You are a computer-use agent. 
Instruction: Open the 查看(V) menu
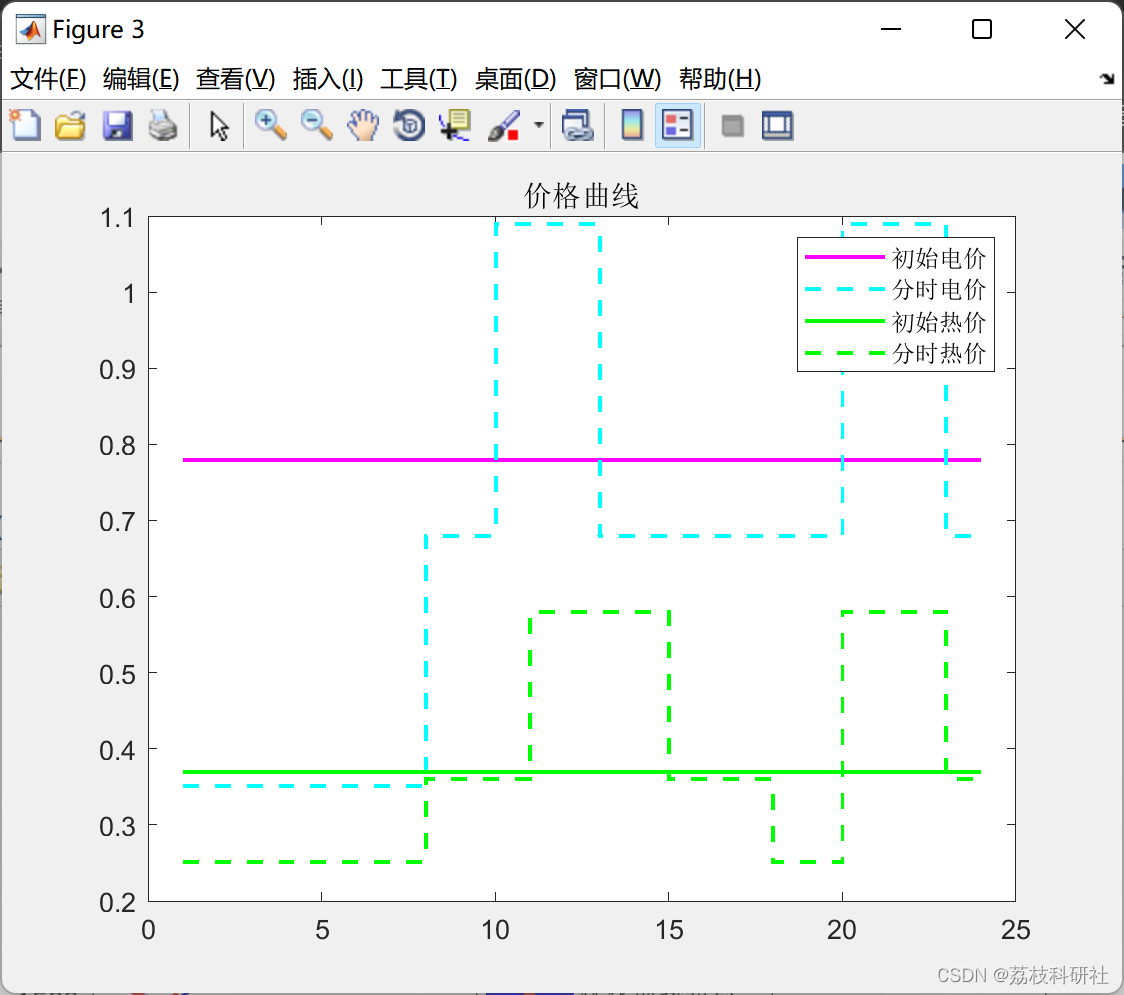point(235,79)
